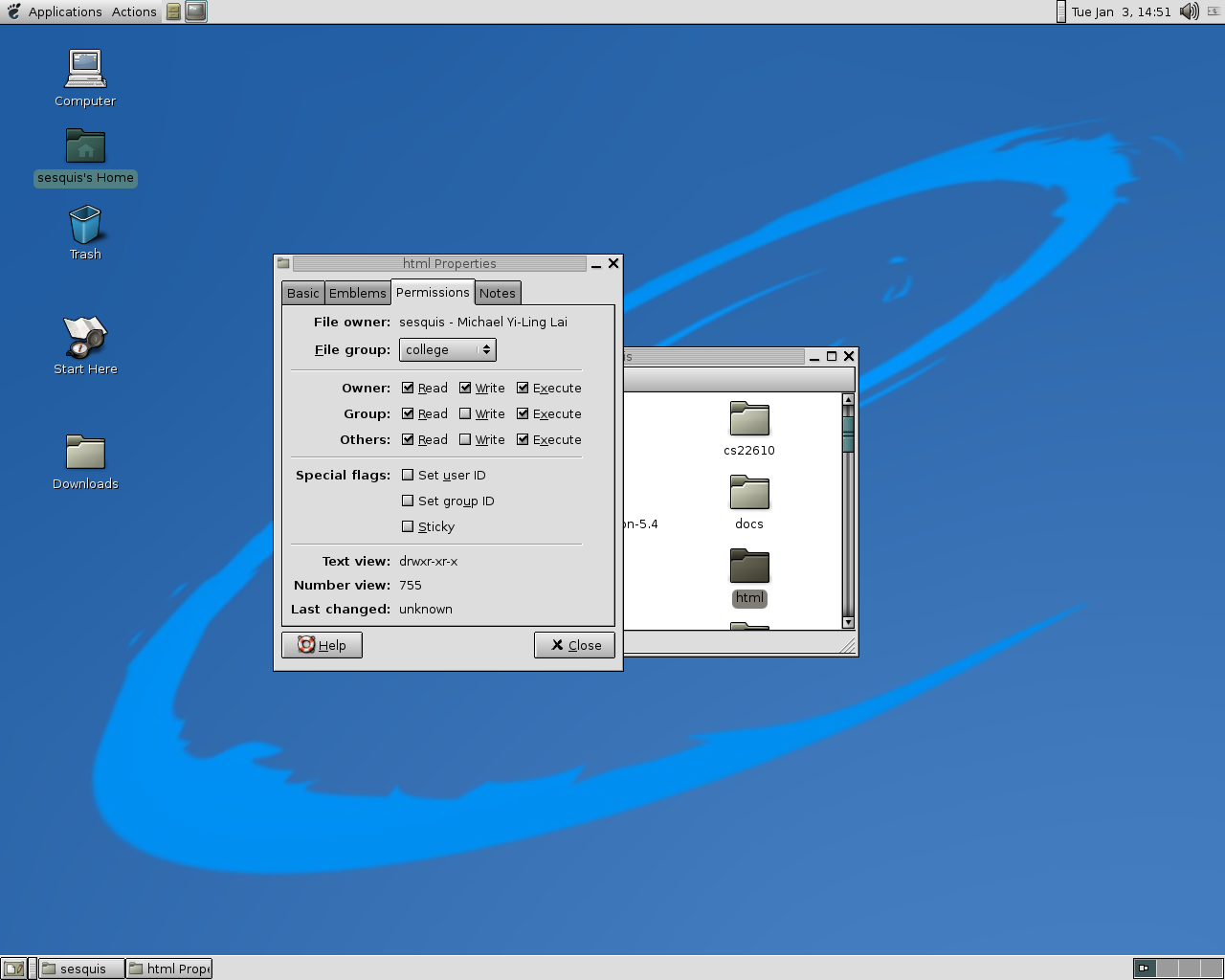
Task: Toggle the Set user ID checkbox
Action: [x=408, y=475]
